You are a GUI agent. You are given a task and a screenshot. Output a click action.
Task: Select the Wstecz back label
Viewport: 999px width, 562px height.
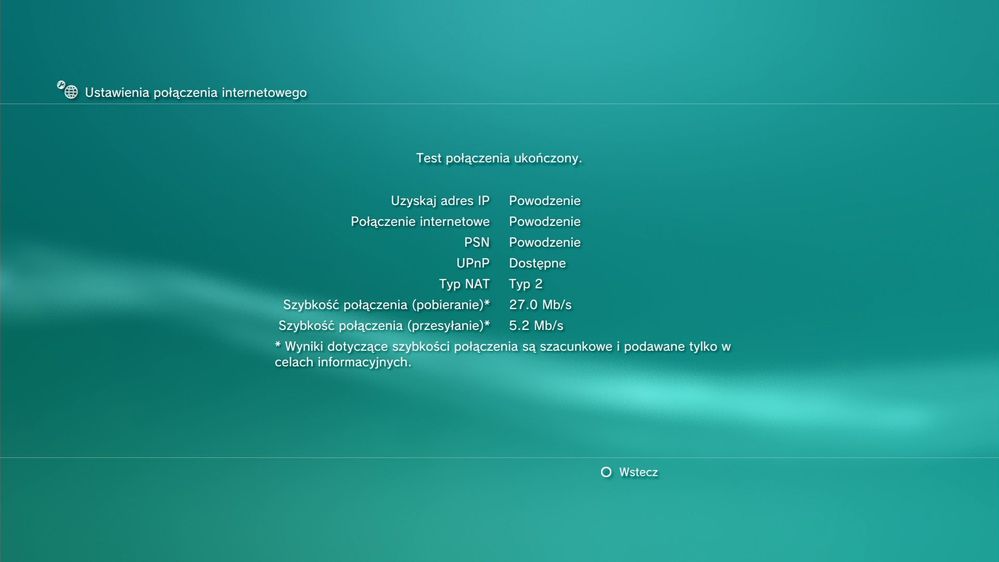pos(638,472)
